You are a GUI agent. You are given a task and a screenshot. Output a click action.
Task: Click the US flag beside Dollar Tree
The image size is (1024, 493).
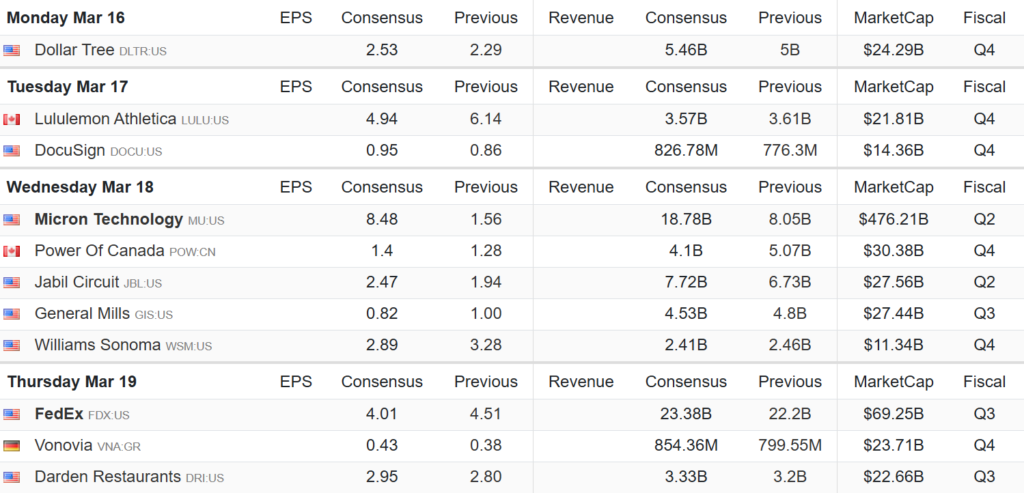click(x=12, y=50)
